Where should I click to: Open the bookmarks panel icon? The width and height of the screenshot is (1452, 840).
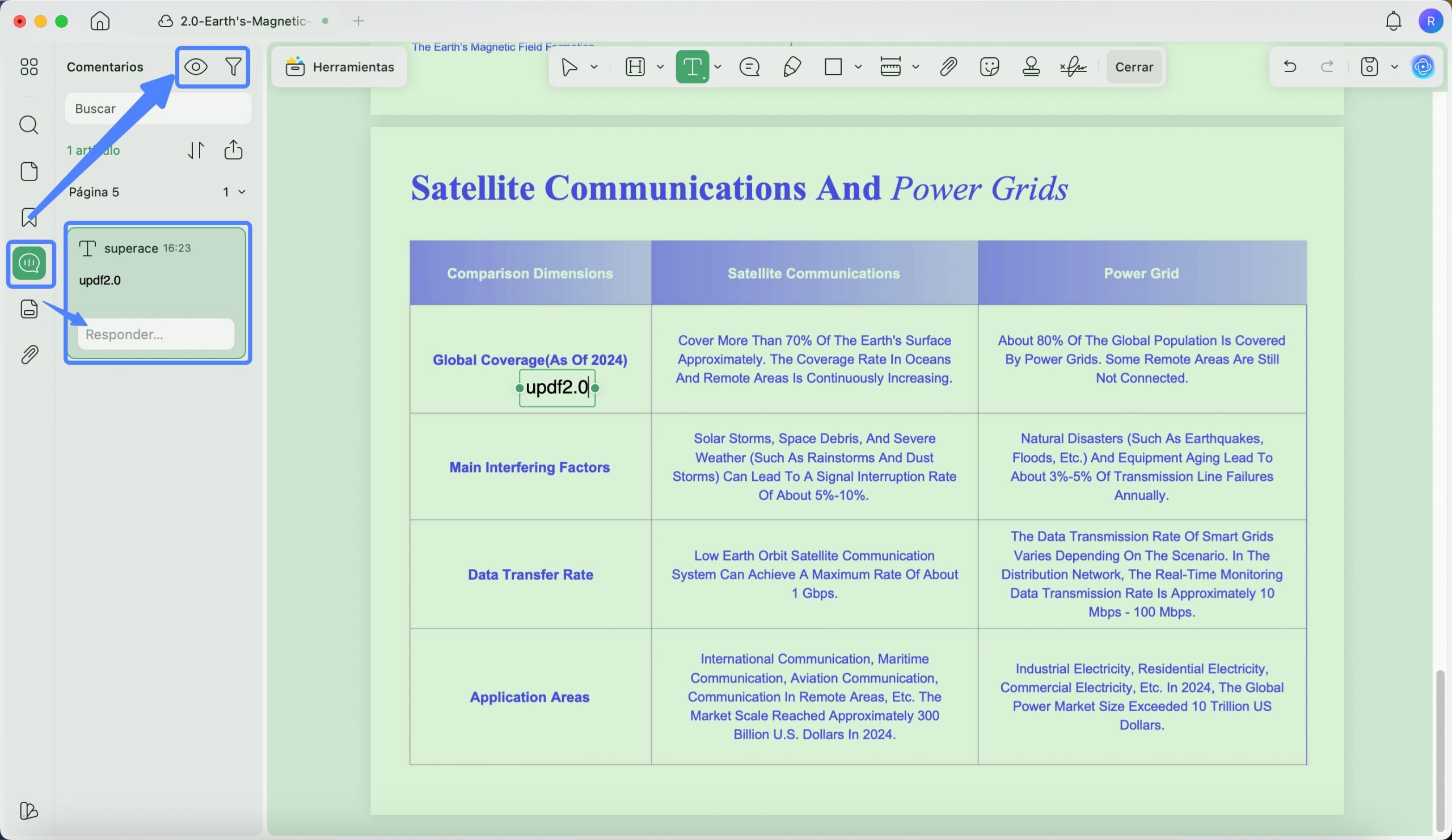click(x=29, y=217)
